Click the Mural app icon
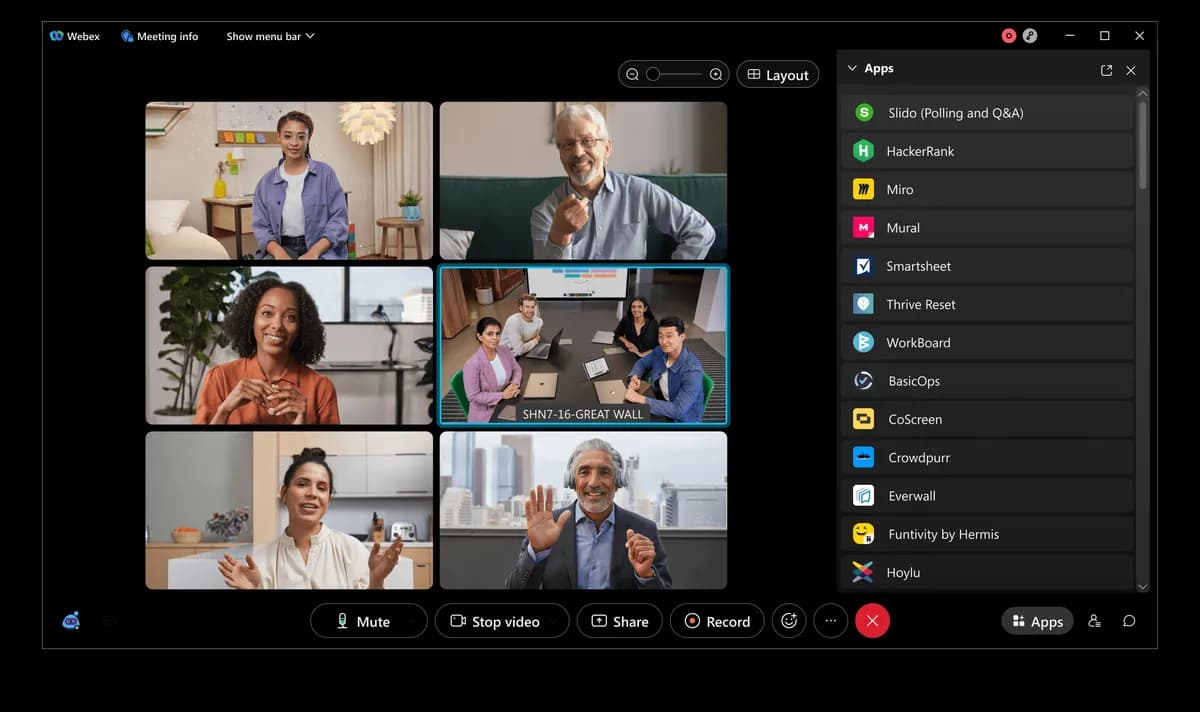Viewport: 1200px width, 712px height. [863, 228]
